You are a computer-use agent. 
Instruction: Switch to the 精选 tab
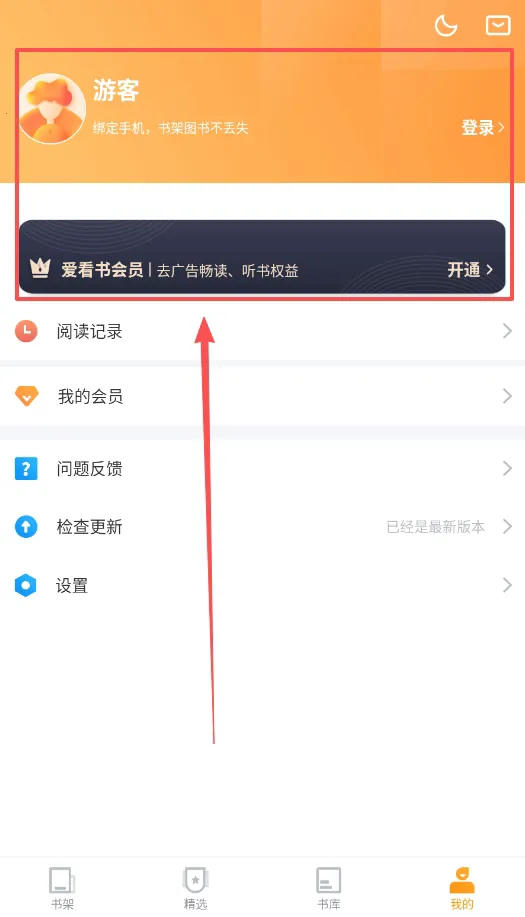tap(195, 888)
